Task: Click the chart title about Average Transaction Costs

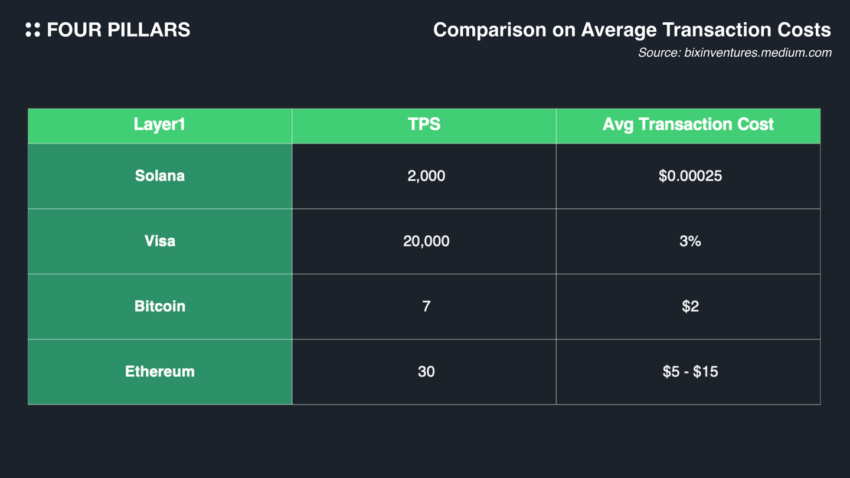Action: click(632, 30)
